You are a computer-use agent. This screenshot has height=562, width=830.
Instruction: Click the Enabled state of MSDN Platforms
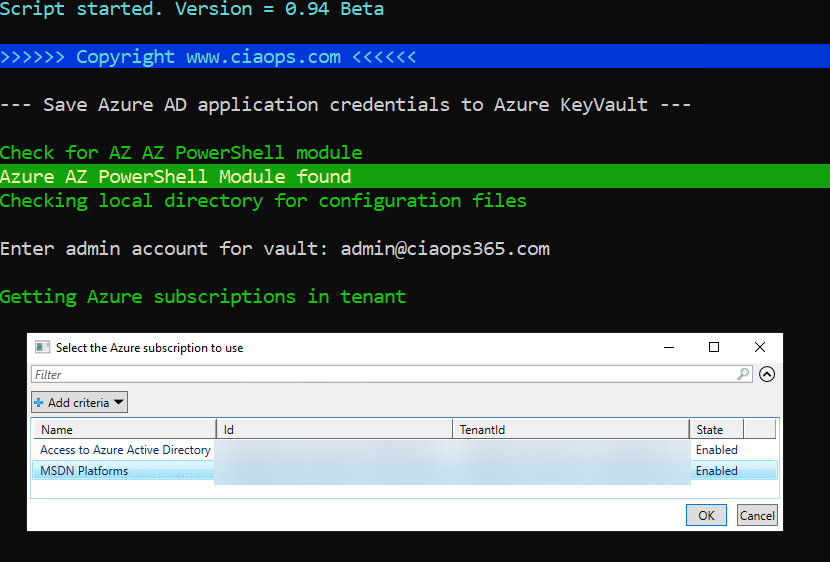click(x=716, y=471)
